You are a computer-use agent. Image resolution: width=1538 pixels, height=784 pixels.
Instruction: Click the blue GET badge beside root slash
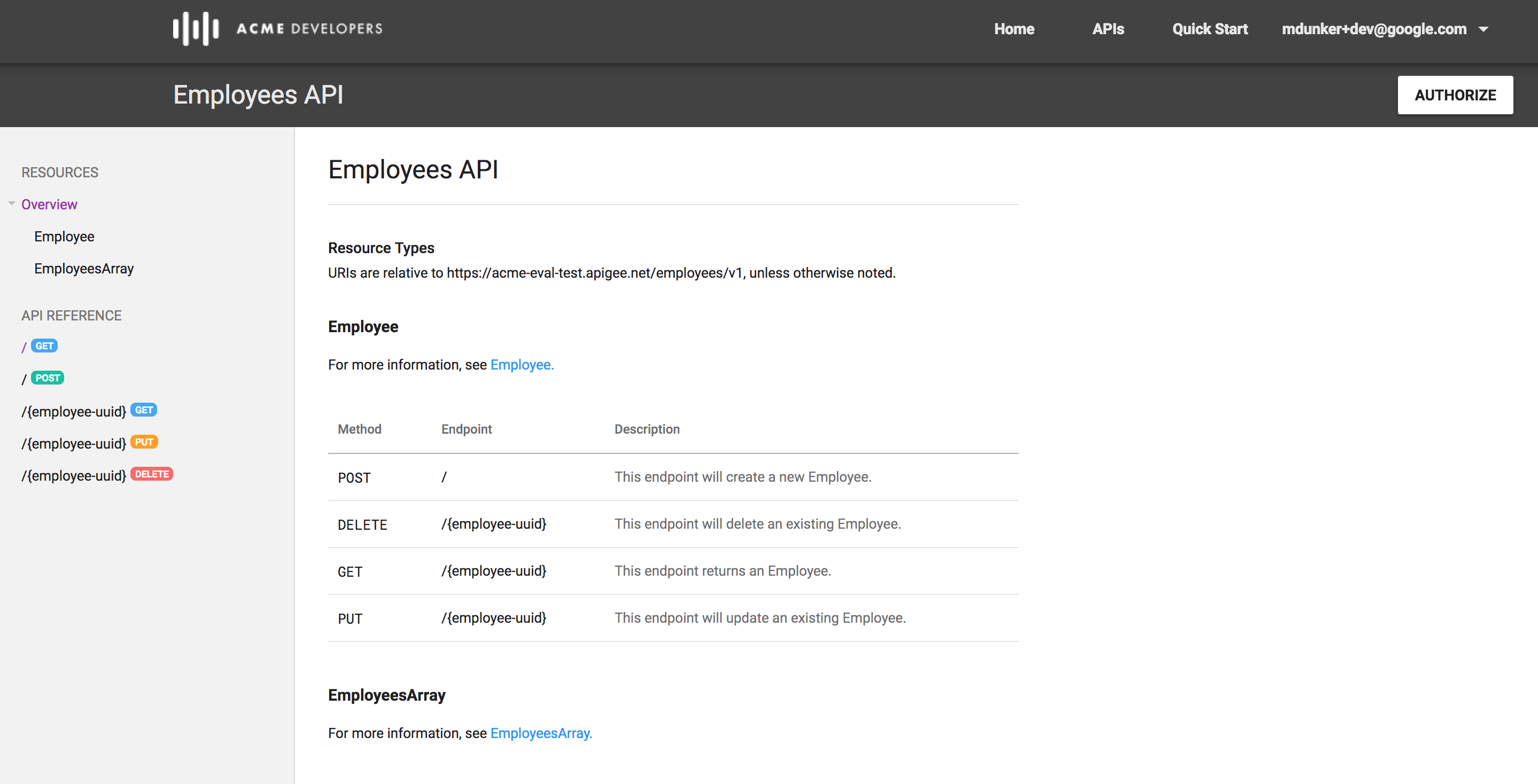coord(44,346)
